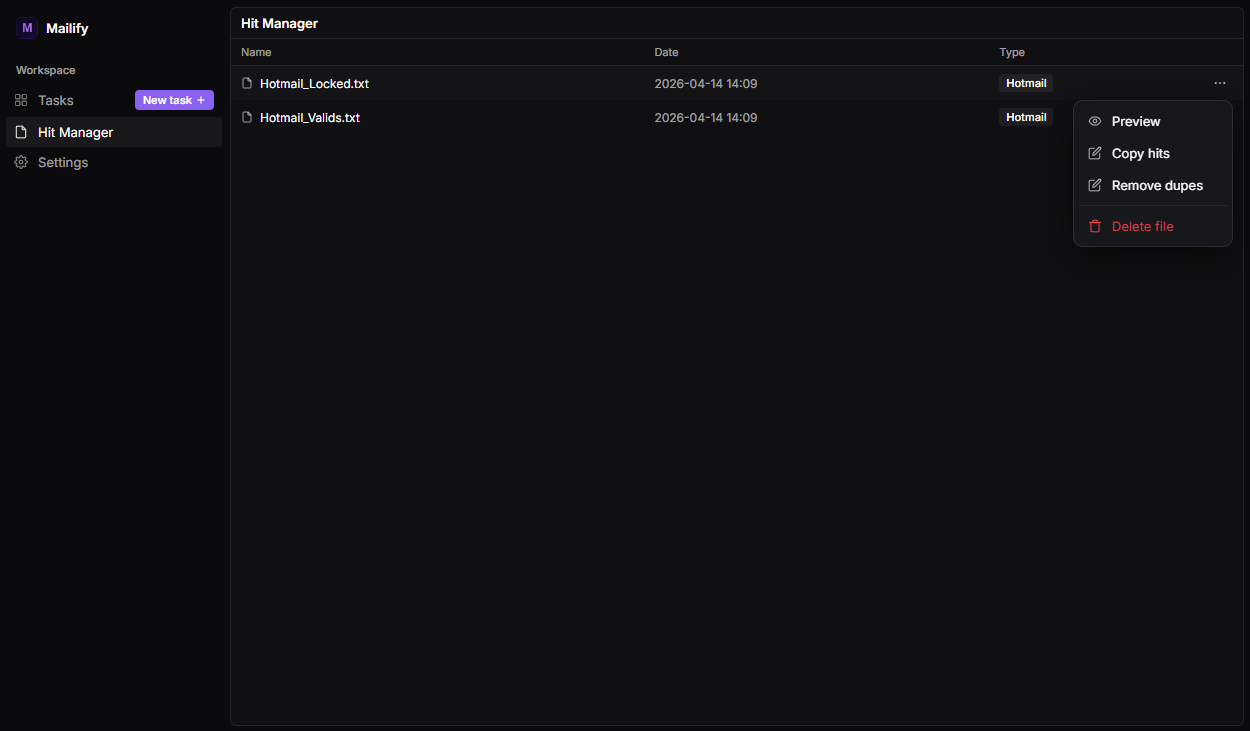Viewport: 1250px width, 731px height.
Task: Sort by the Date column header
Action: pos(666,52)
